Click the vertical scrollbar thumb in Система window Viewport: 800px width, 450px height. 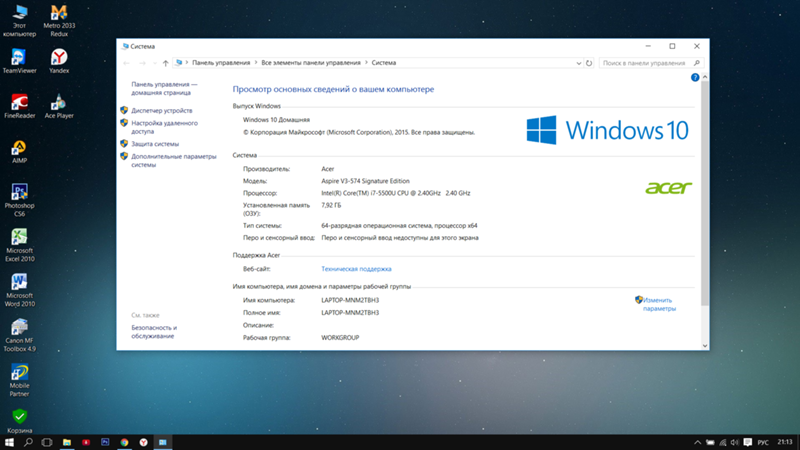[x=705, y=193]
